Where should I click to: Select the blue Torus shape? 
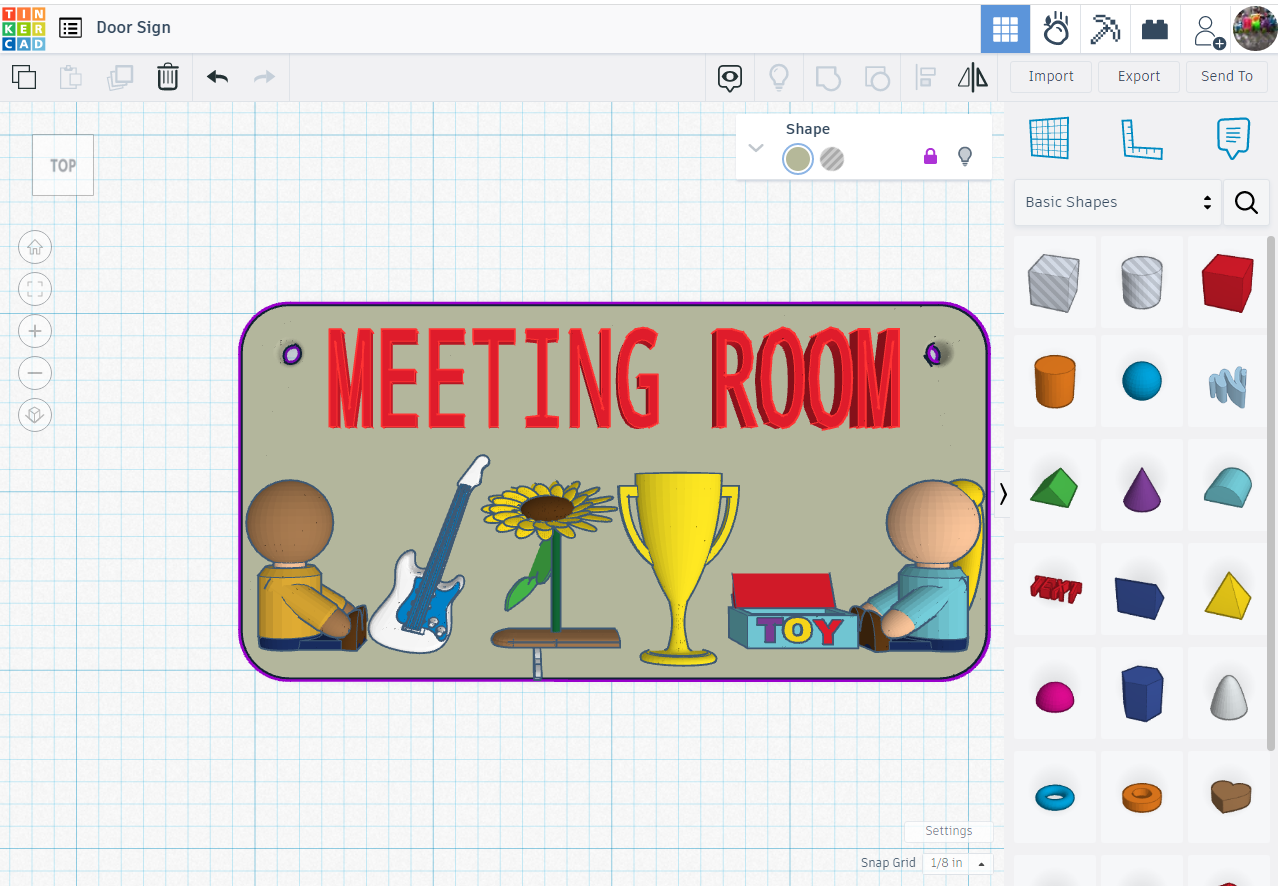[1054, 797]
